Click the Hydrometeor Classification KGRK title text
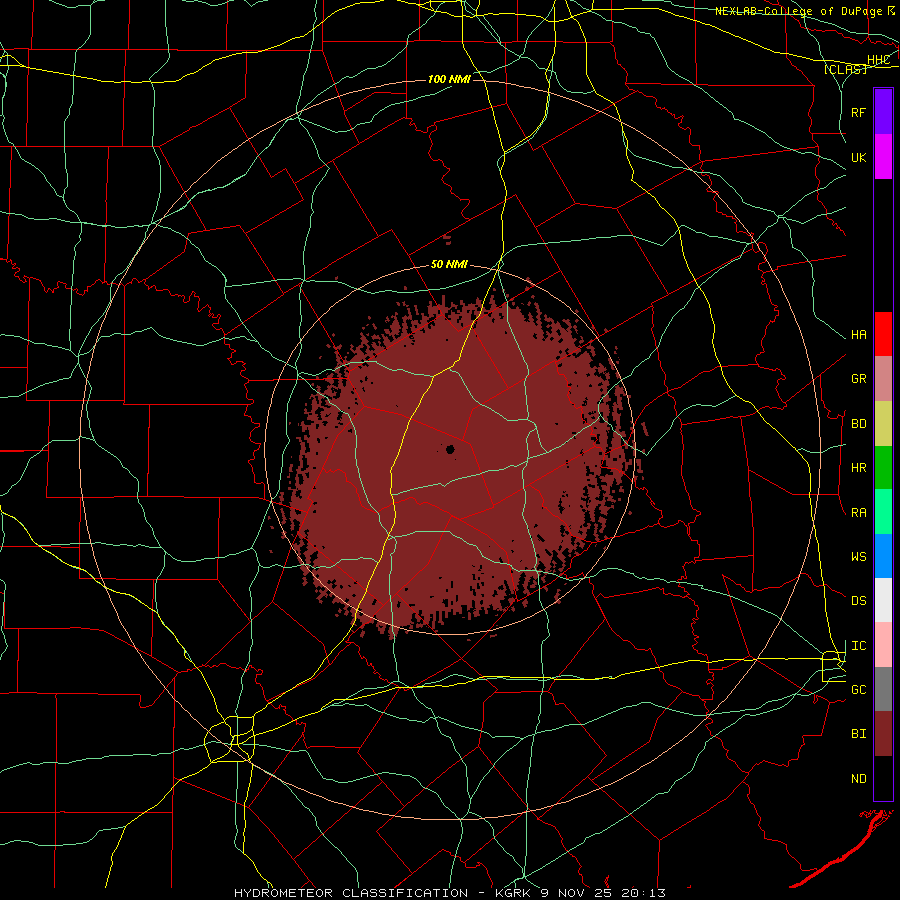900x900 pixels. 450,893
